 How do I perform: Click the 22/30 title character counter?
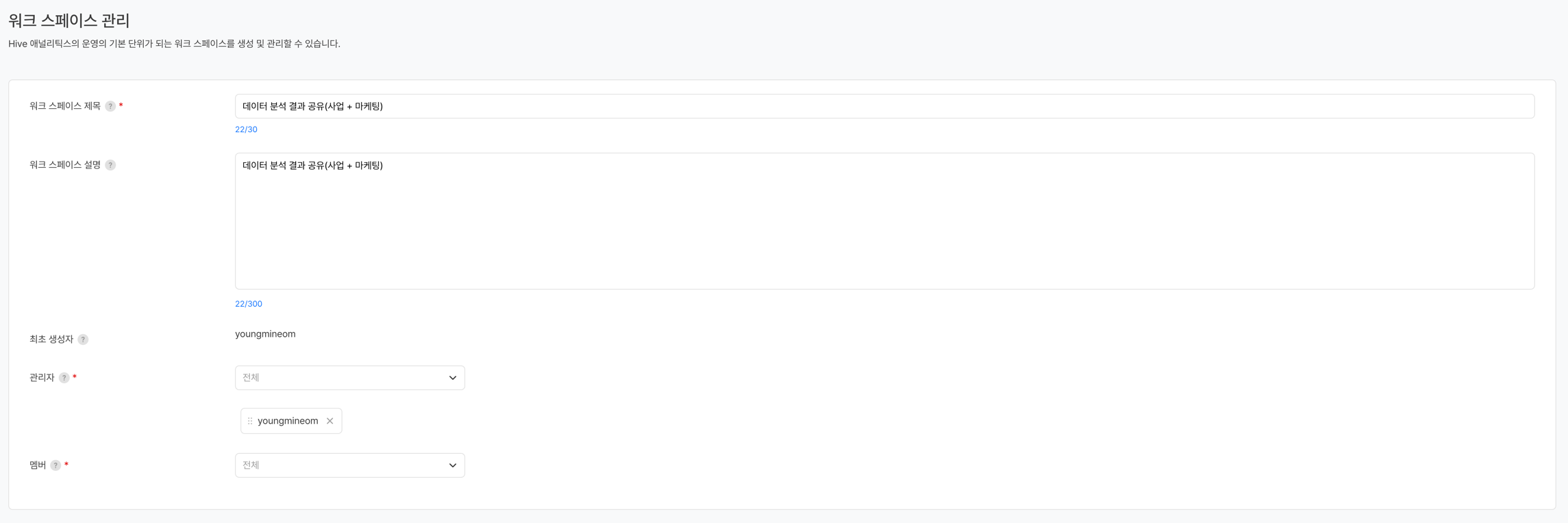point(246,129)
